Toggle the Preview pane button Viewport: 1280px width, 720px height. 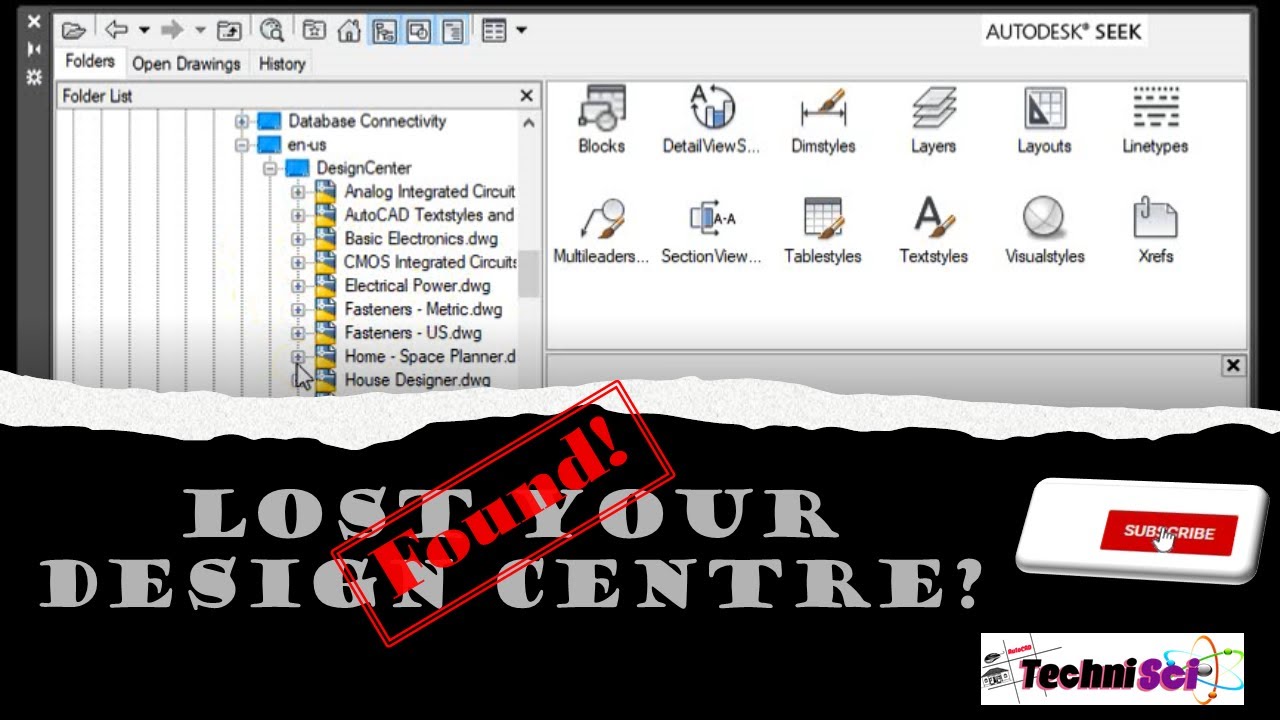click(419, 30)
